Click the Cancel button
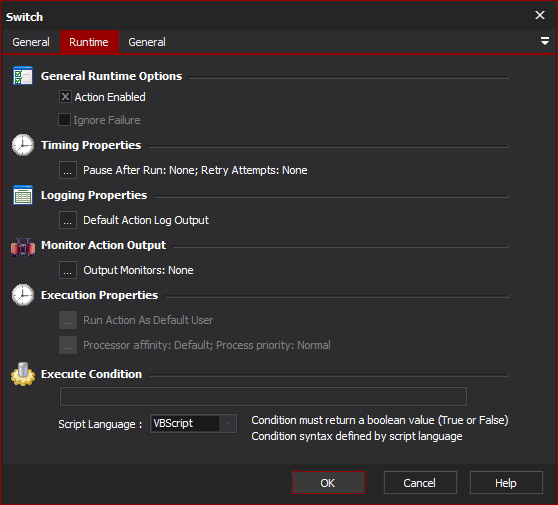Screen dimensions: 558x505 pyautogui.click(x=420, y=483)
